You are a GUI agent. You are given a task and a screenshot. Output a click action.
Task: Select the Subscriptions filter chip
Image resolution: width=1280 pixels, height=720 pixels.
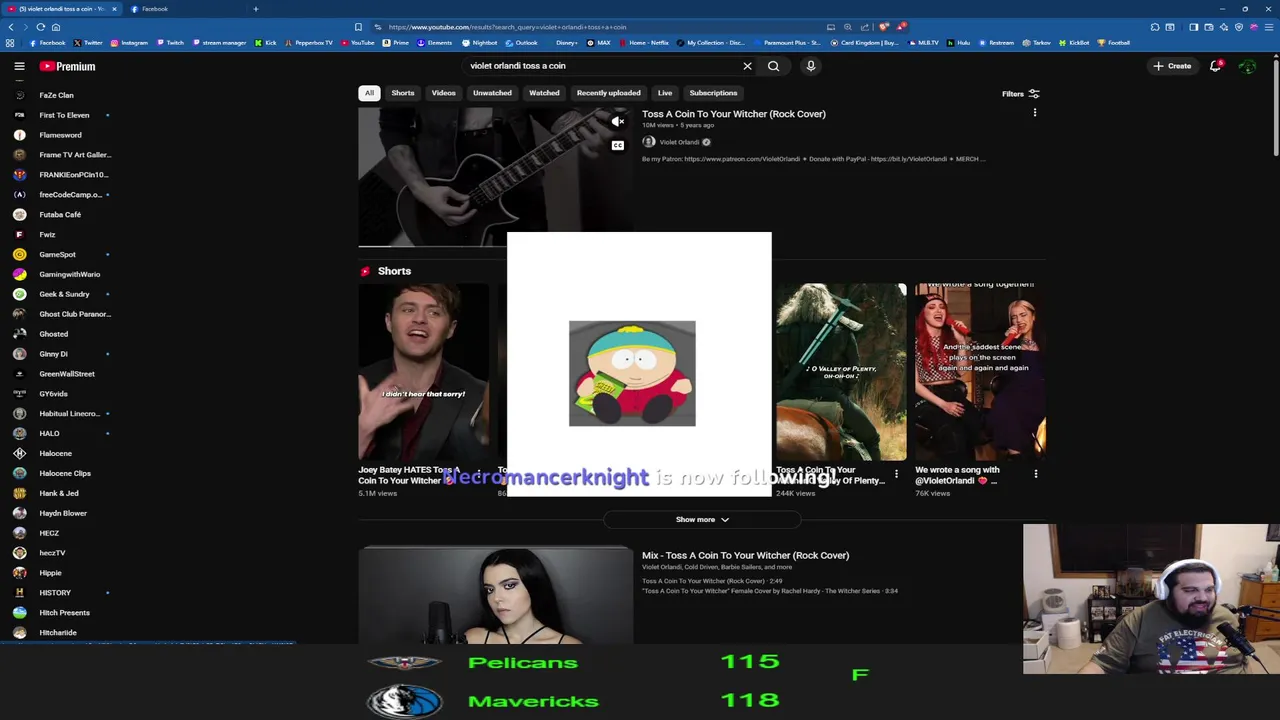click(713, 93)
